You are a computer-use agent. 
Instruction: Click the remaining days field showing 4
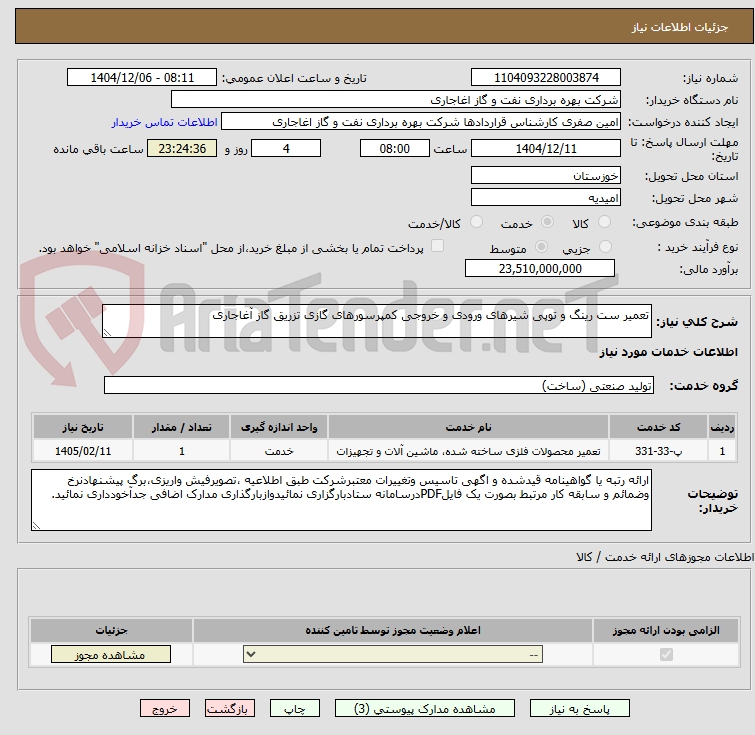point(286,148)
